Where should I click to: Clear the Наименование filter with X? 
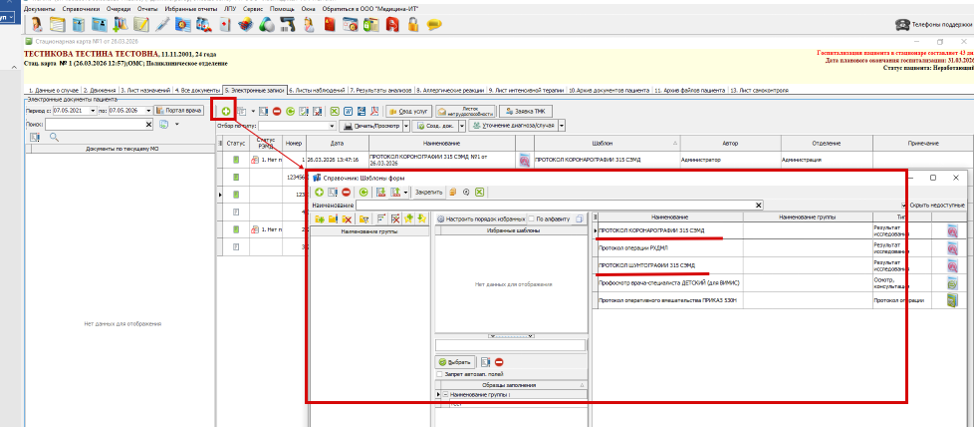(758, 204)
